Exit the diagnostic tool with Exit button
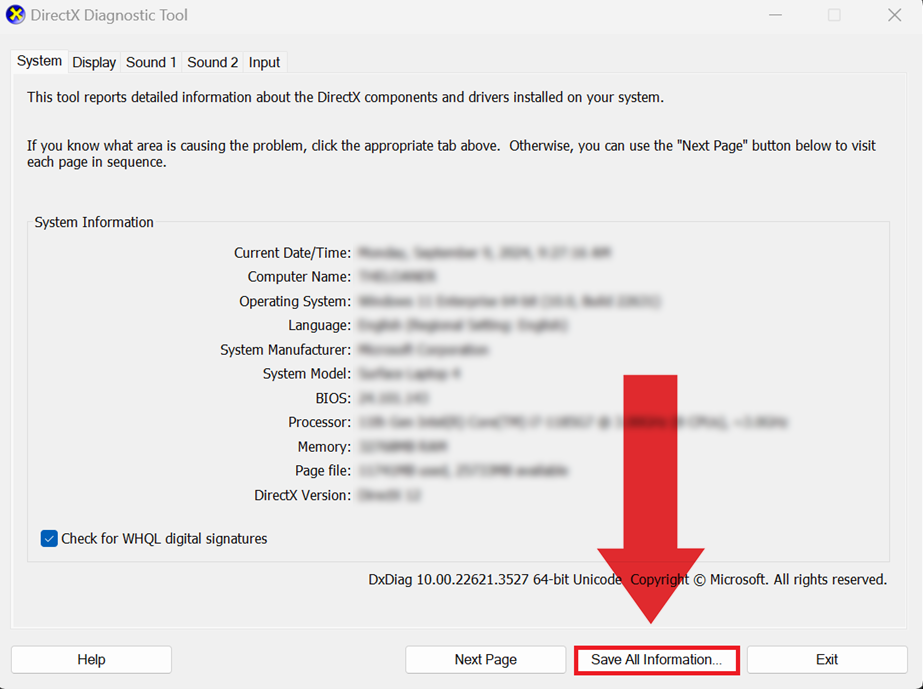This screenshot has height=689, width=923. (827, 660)
